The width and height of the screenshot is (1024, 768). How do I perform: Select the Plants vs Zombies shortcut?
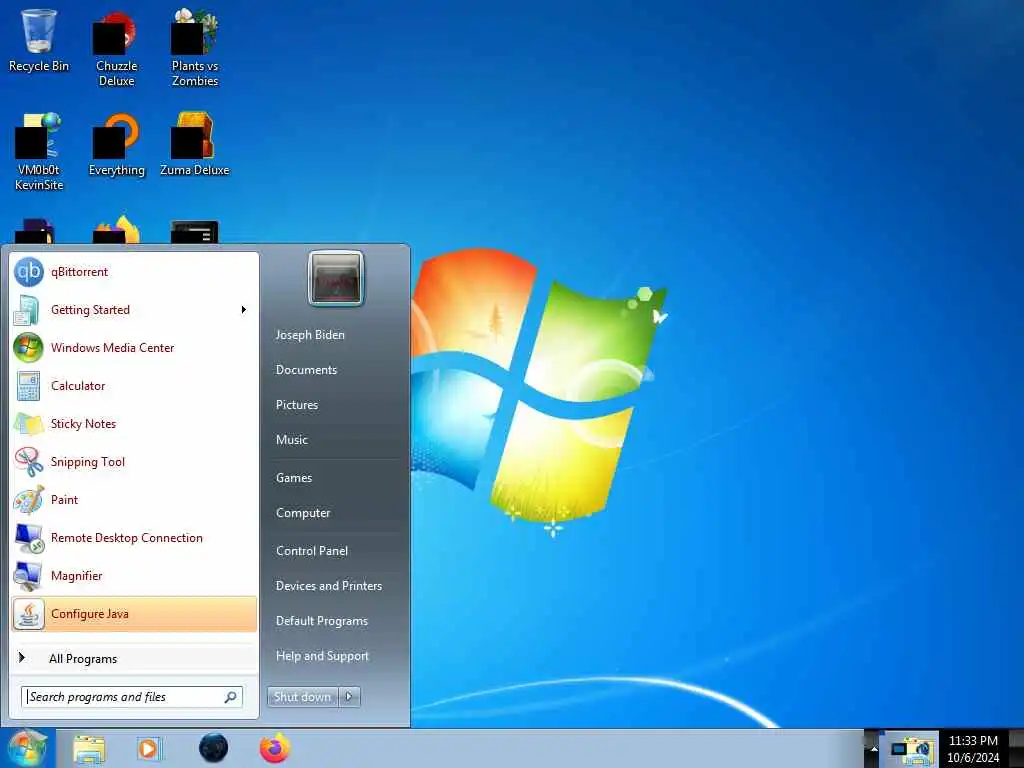click(195, 48)
